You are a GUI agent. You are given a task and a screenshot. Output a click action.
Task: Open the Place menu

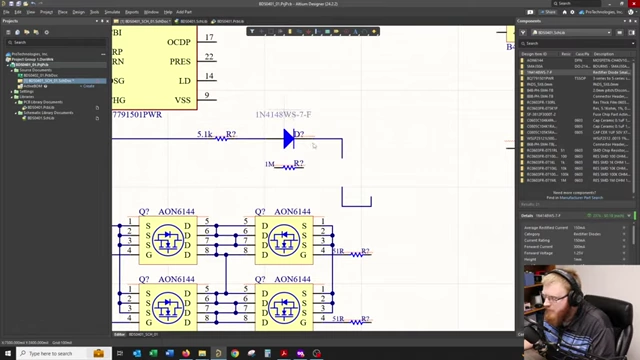(x=62, y=12)
